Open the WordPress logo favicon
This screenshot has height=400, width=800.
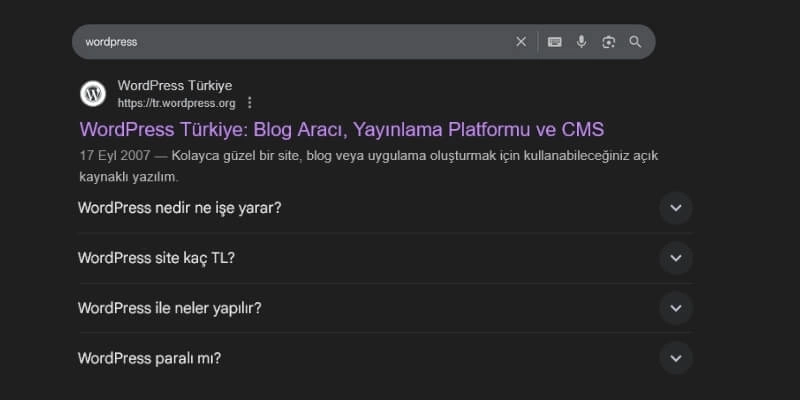pos(93,94)
